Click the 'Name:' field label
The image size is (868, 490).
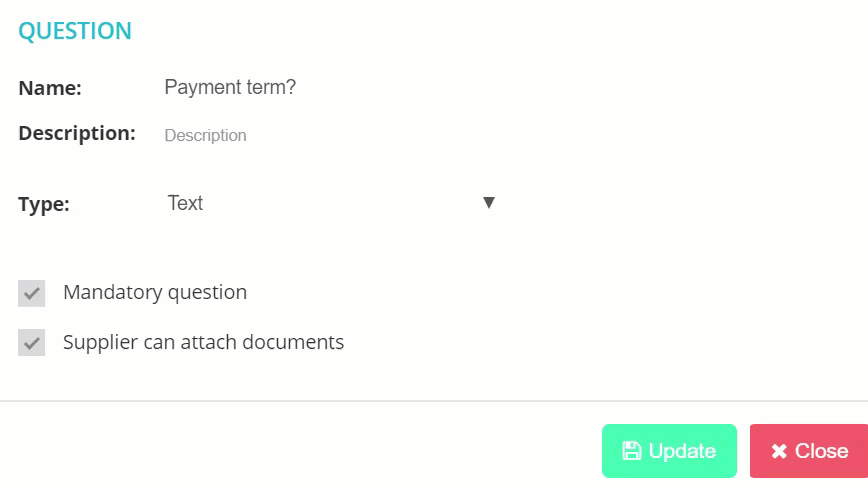50,88
